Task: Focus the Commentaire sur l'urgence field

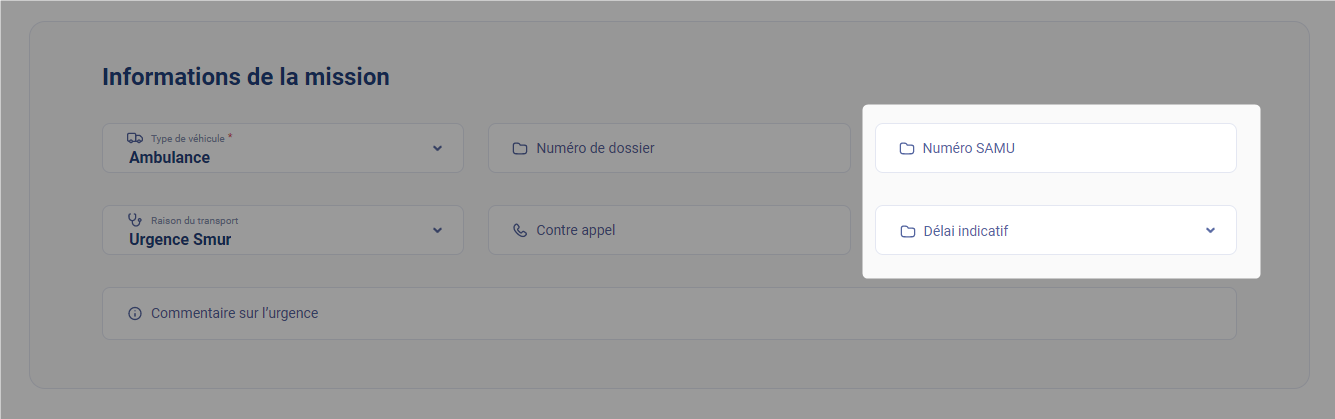Action: 670,314
